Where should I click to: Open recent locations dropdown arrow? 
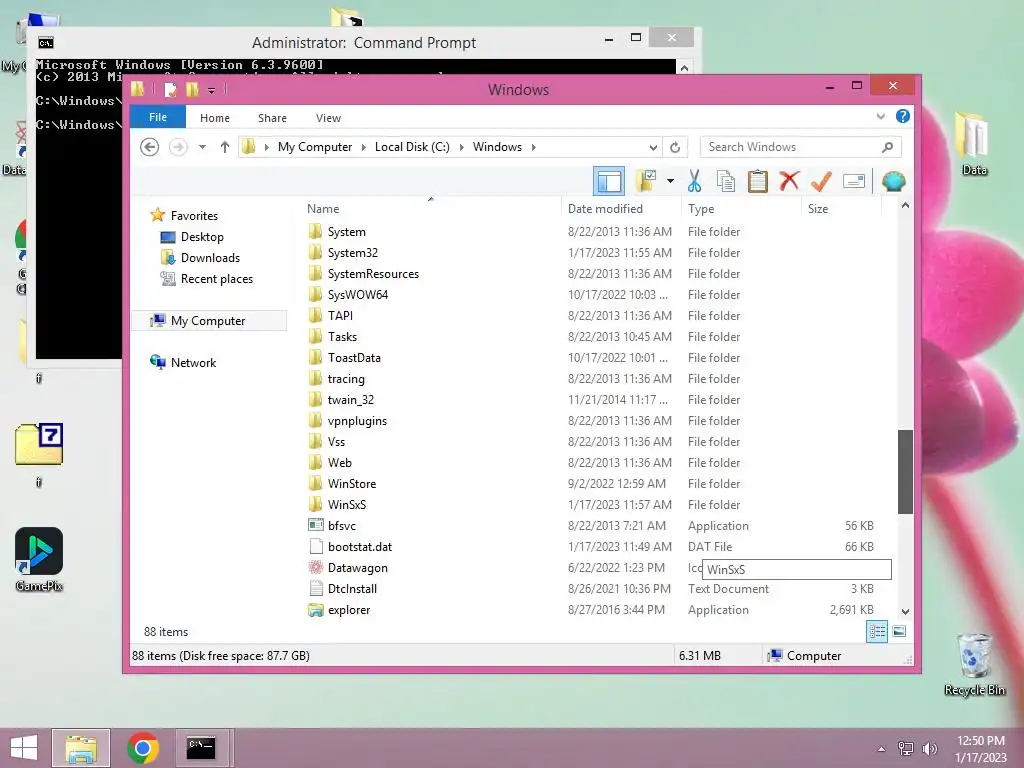(x=202, y=147)
